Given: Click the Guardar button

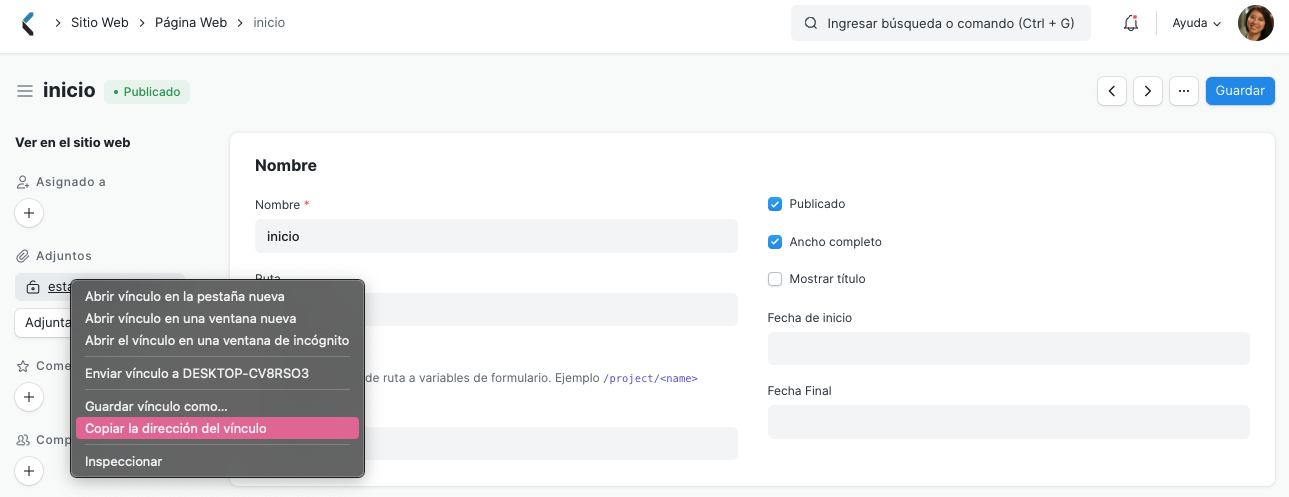Looking at the screenshot, I should coord(1240,91).
